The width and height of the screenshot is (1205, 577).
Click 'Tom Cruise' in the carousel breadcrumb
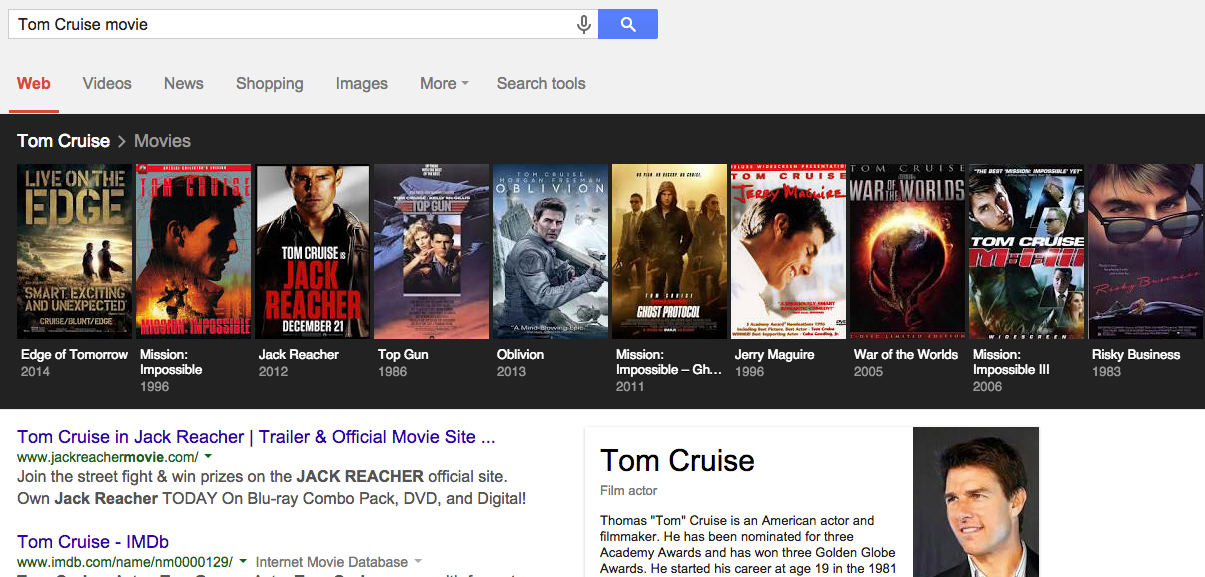click(63, 141)
